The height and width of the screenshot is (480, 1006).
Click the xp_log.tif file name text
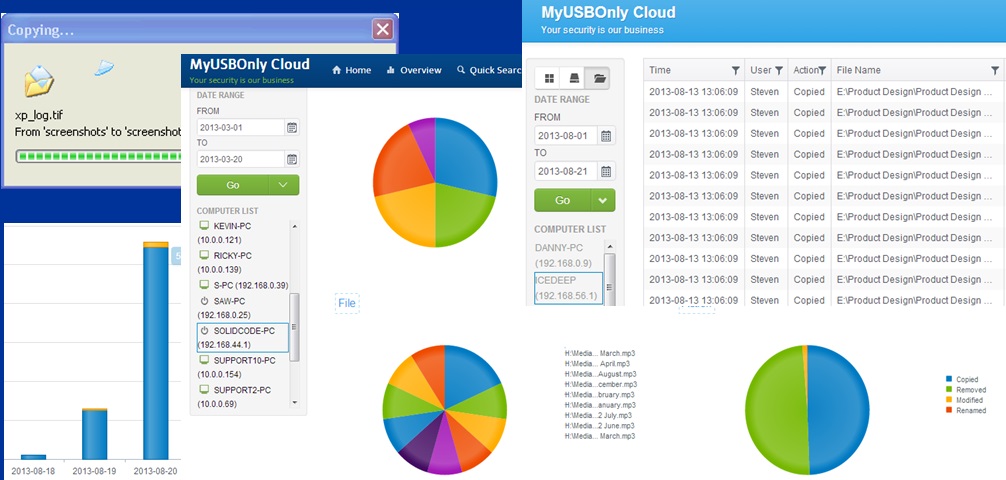click(x=38, y=116)
